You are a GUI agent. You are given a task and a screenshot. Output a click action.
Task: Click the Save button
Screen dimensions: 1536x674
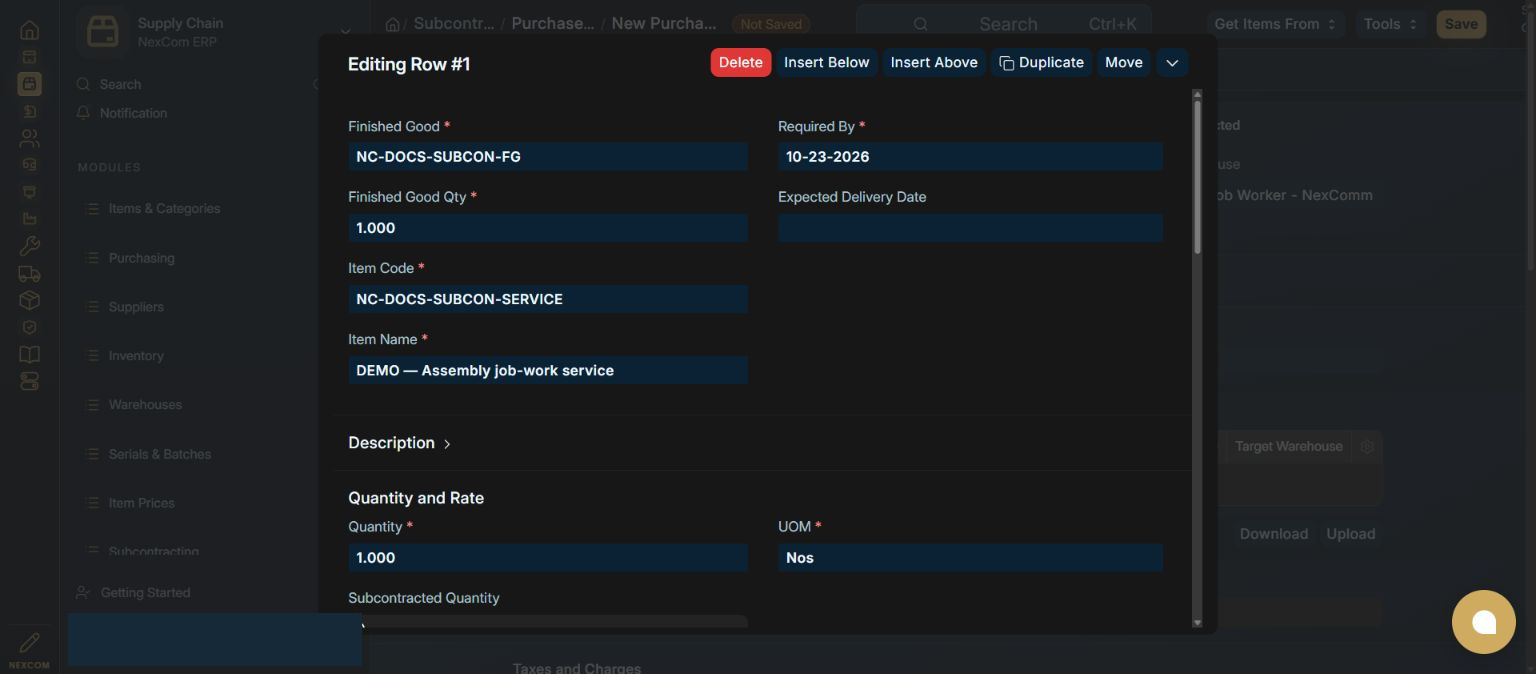point(1461,24)
